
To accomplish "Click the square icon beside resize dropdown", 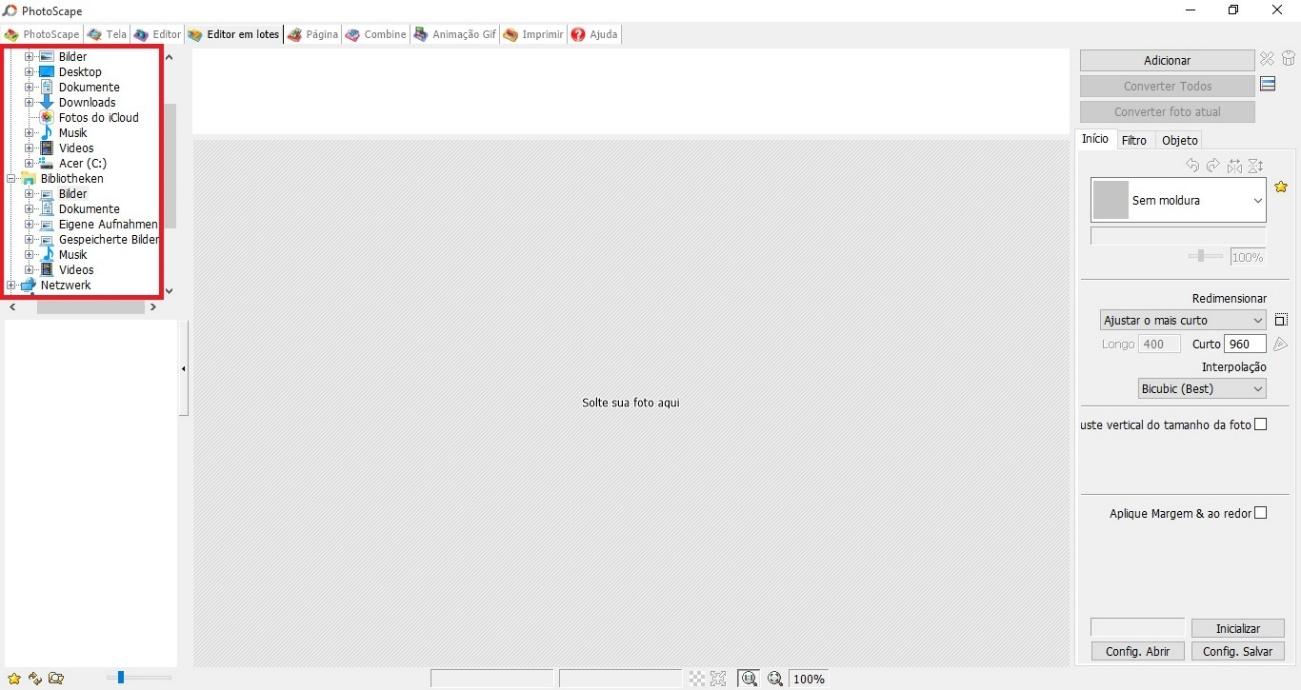I will 1281,320.
